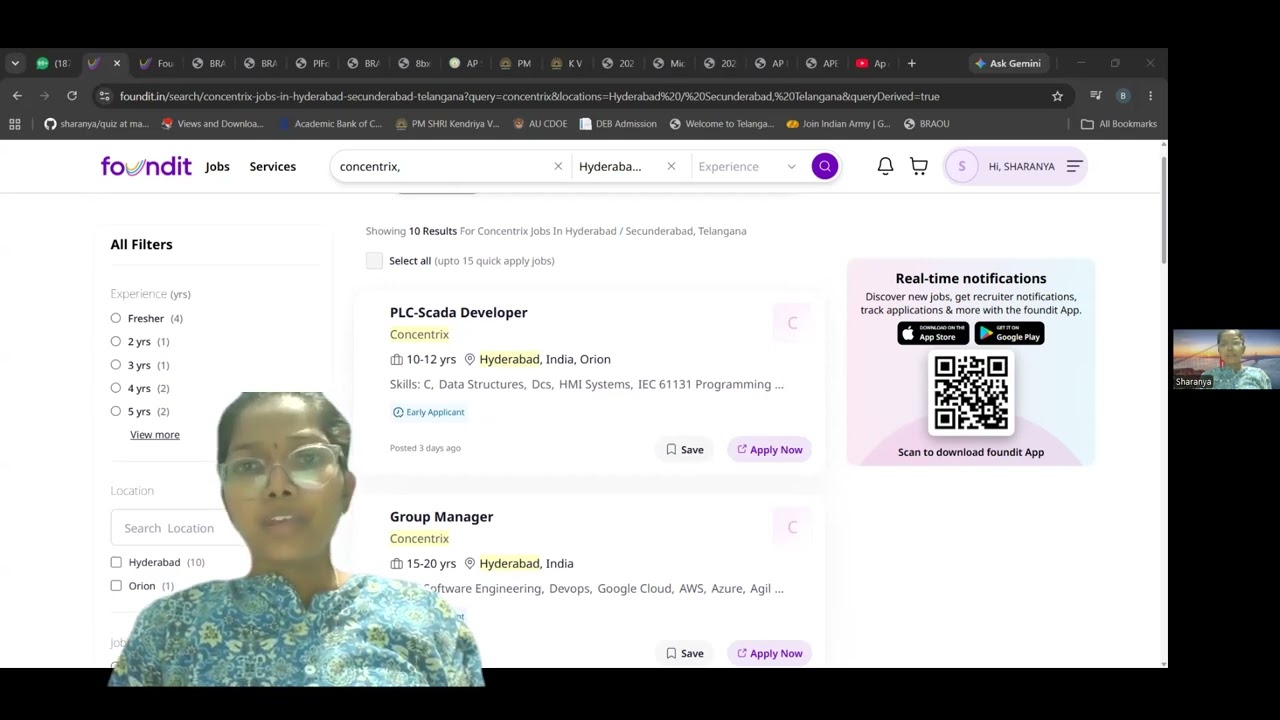1280x720 pixels.
Task: Select the 3 yrs experience radio button
Action: 116,365
